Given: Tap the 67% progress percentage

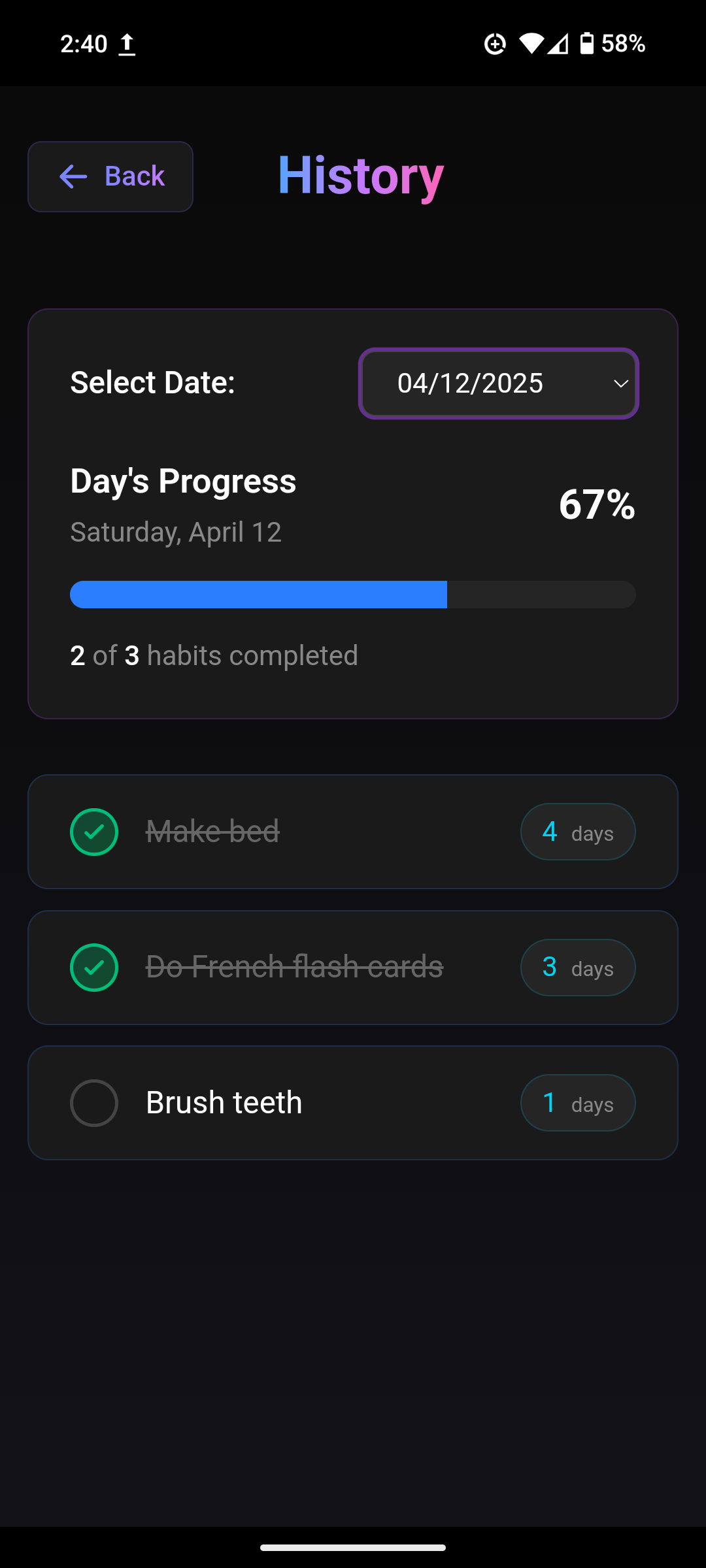Looking at the screenshot, I should point(597,504).
